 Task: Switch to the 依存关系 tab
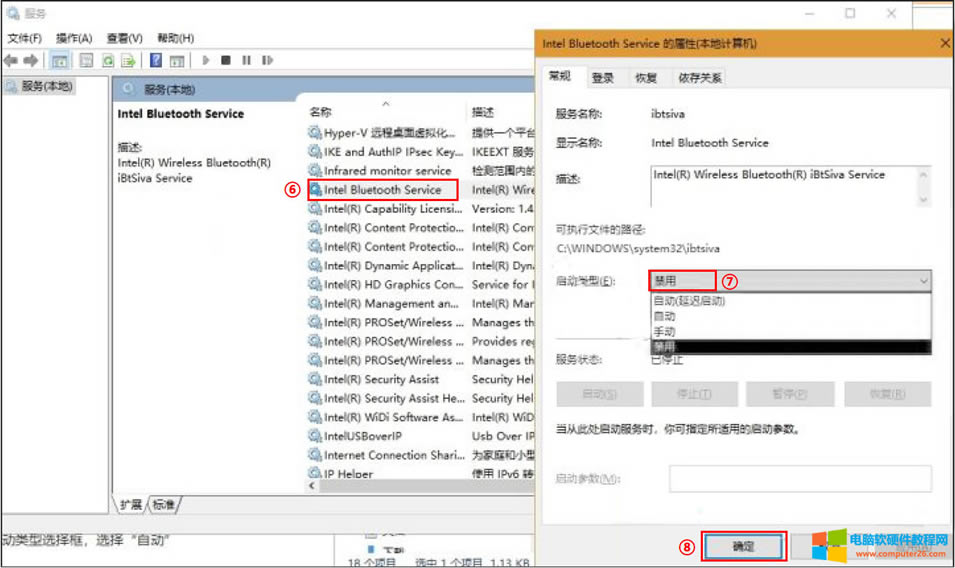tap(699, 78)
